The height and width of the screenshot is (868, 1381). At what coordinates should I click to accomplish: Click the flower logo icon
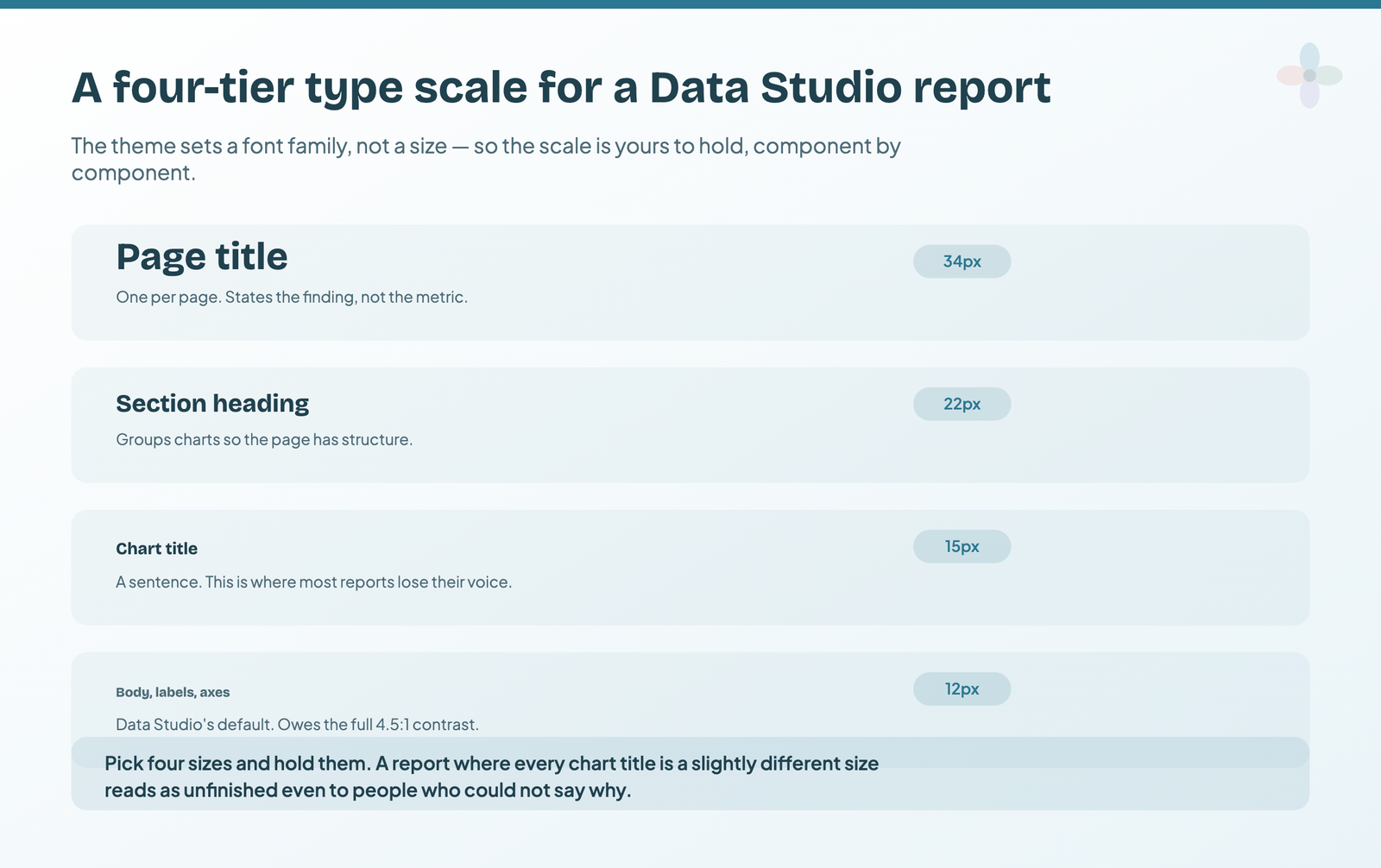tap(1309, 76)
